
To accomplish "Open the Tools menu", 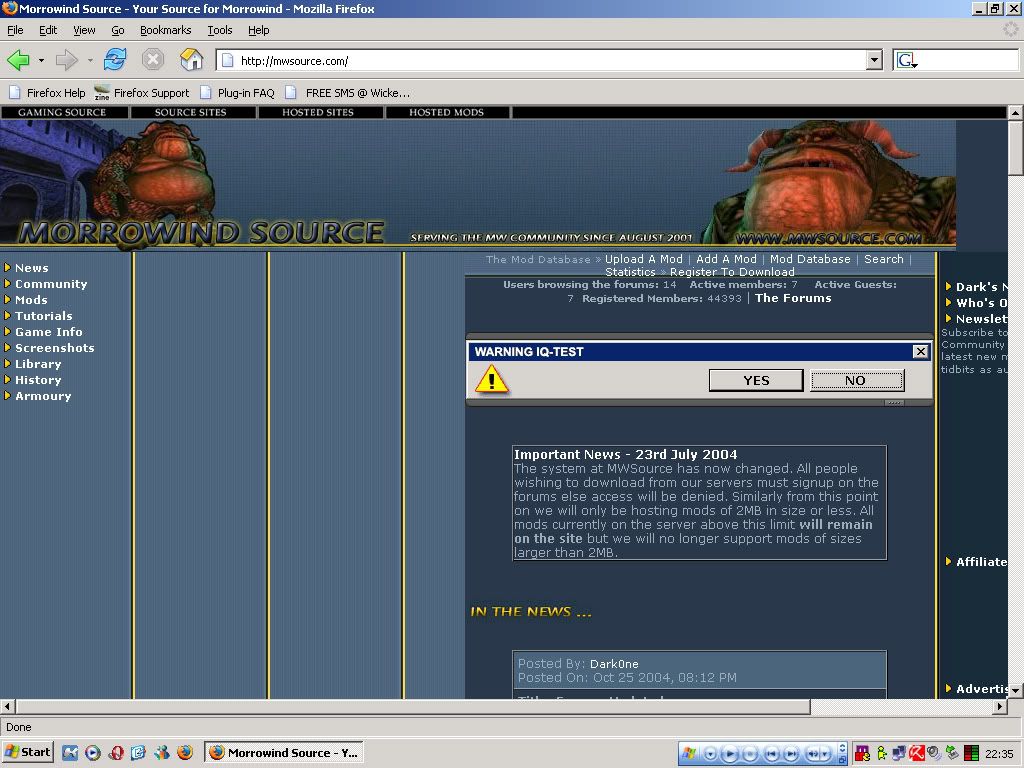I will [x=219, y=30].
